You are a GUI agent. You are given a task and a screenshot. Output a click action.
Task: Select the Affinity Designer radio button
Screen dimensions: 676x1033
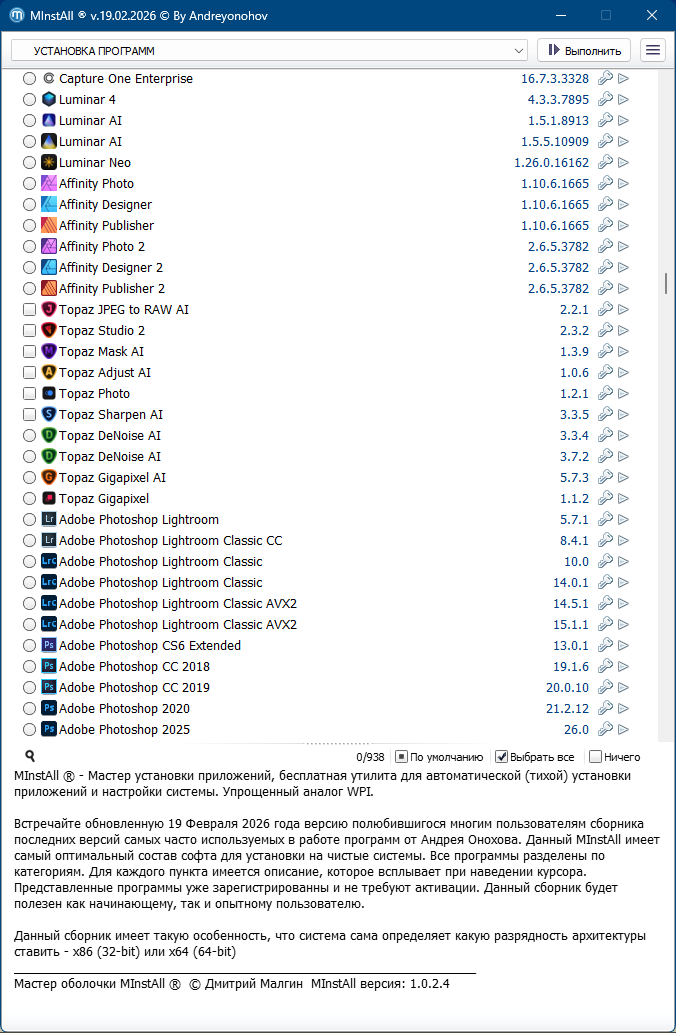pos(30,204)
